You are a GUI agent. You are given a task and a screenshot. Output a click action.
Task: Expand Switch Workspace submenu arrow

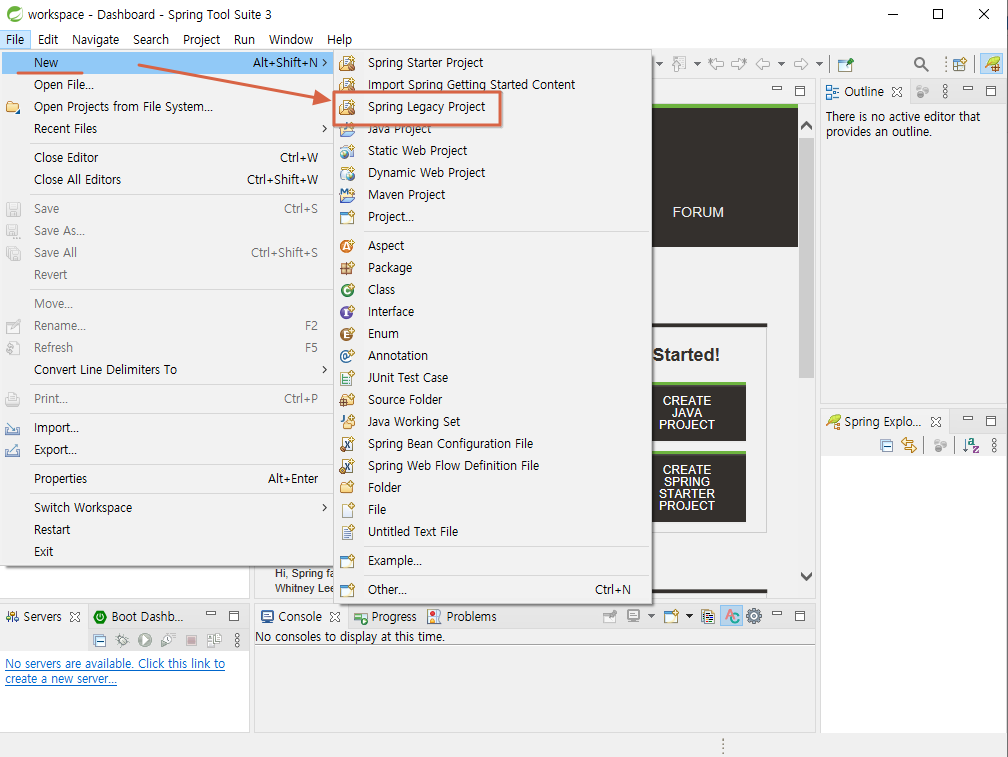pyautogui.click(x=324, y=508)
